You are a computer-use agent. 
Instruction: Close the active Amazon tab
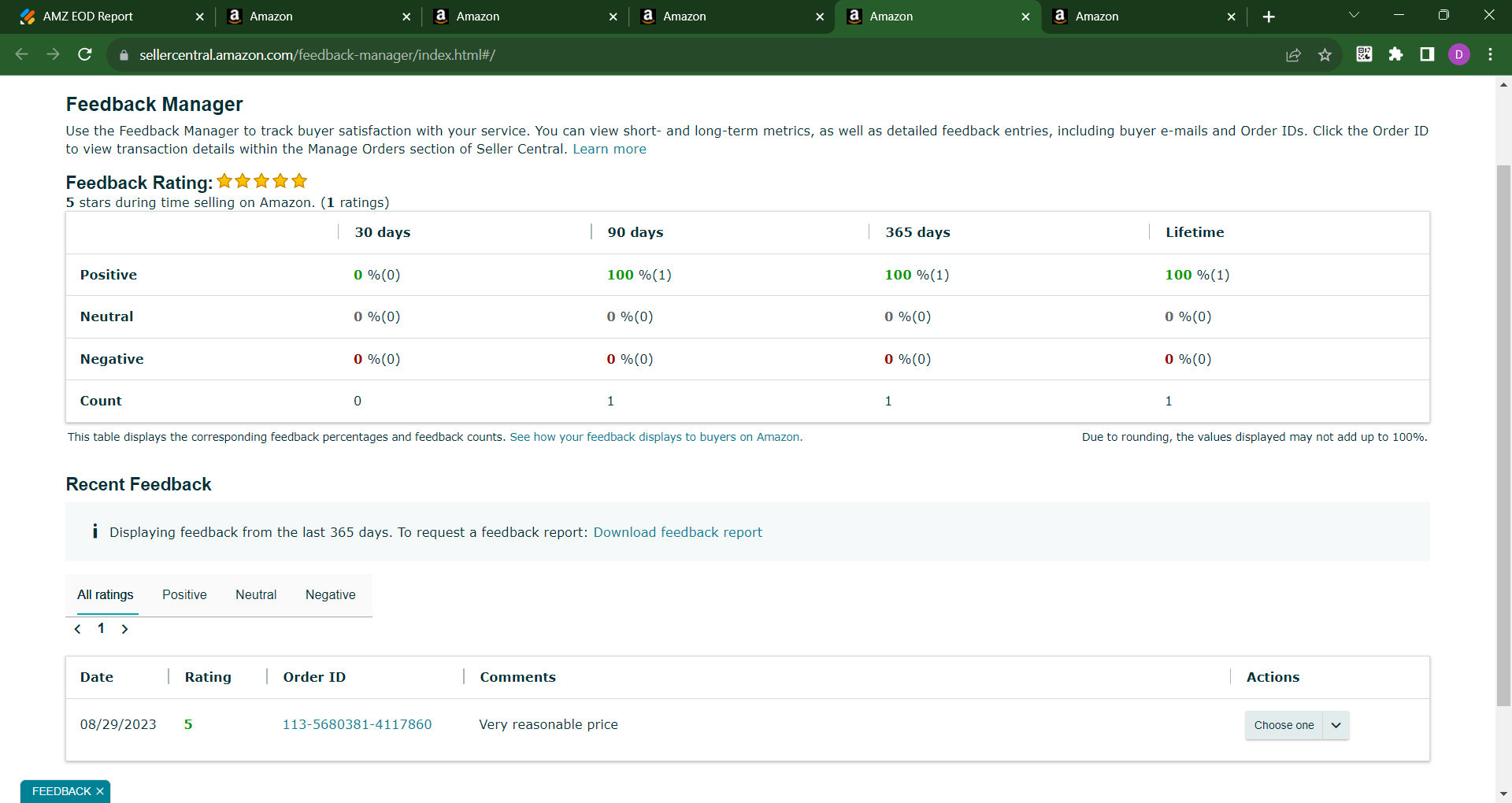[x=1025, y=17]
